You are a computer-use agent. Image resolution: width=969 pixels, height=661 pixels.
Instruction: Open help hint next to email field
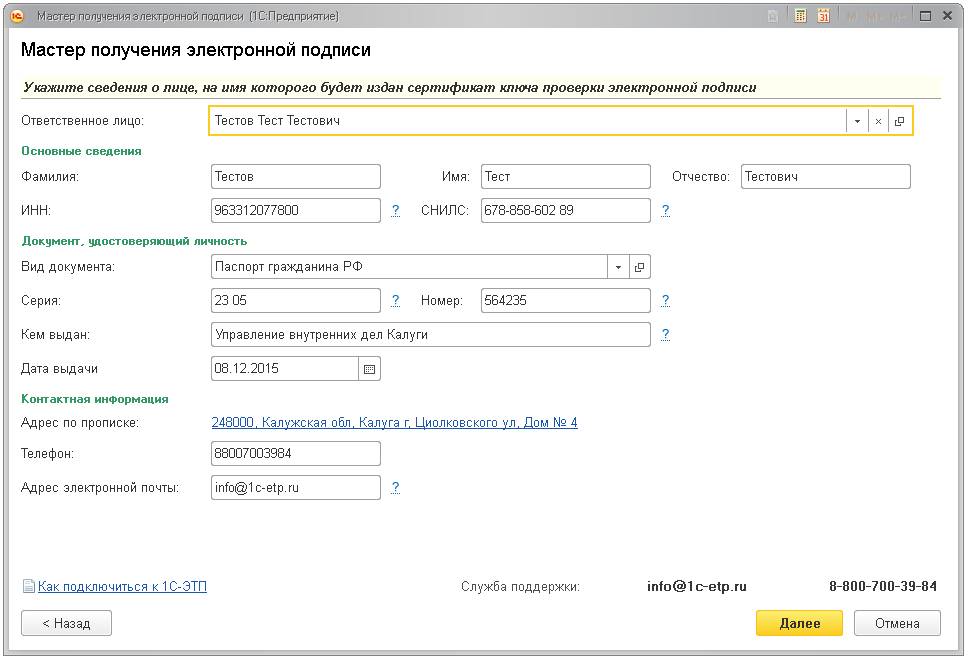pyautogui.click(x=396, y=488)
